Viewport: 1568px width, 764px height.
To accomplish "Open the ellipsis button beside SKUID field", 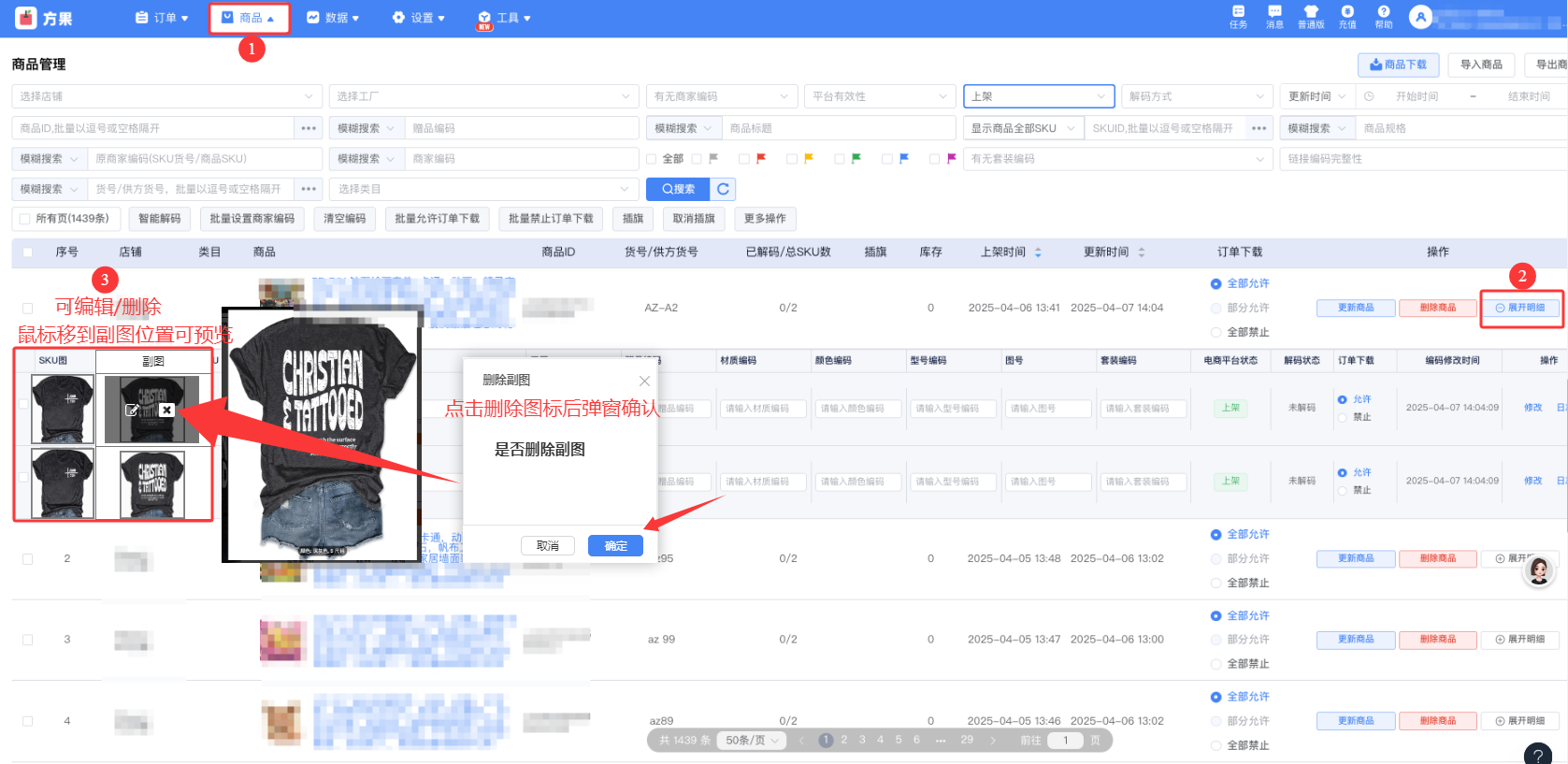I will point(1259,128).
